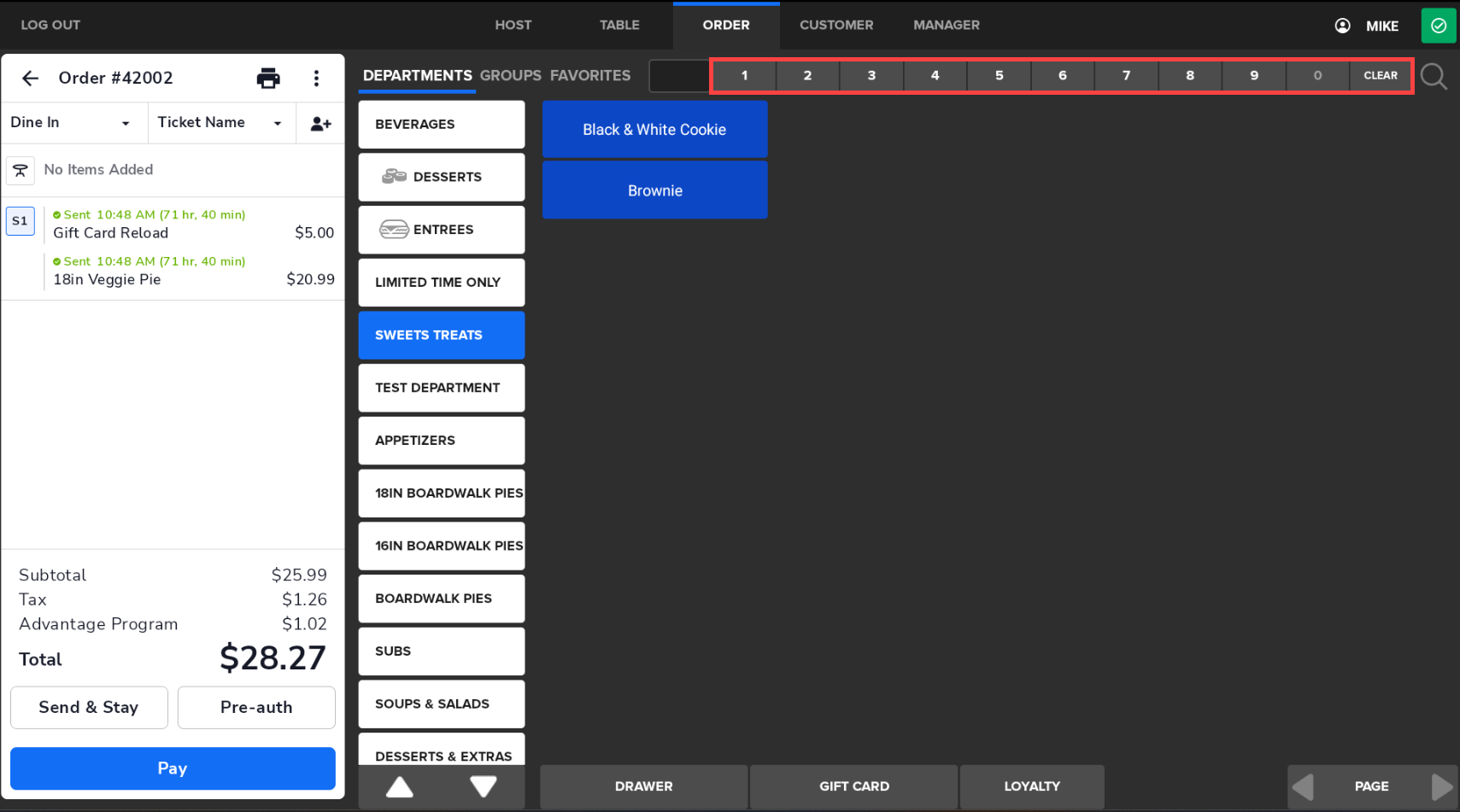The image size is (1460, 812).
Task: Tap quantity key 2
Action: click(807, 76)
